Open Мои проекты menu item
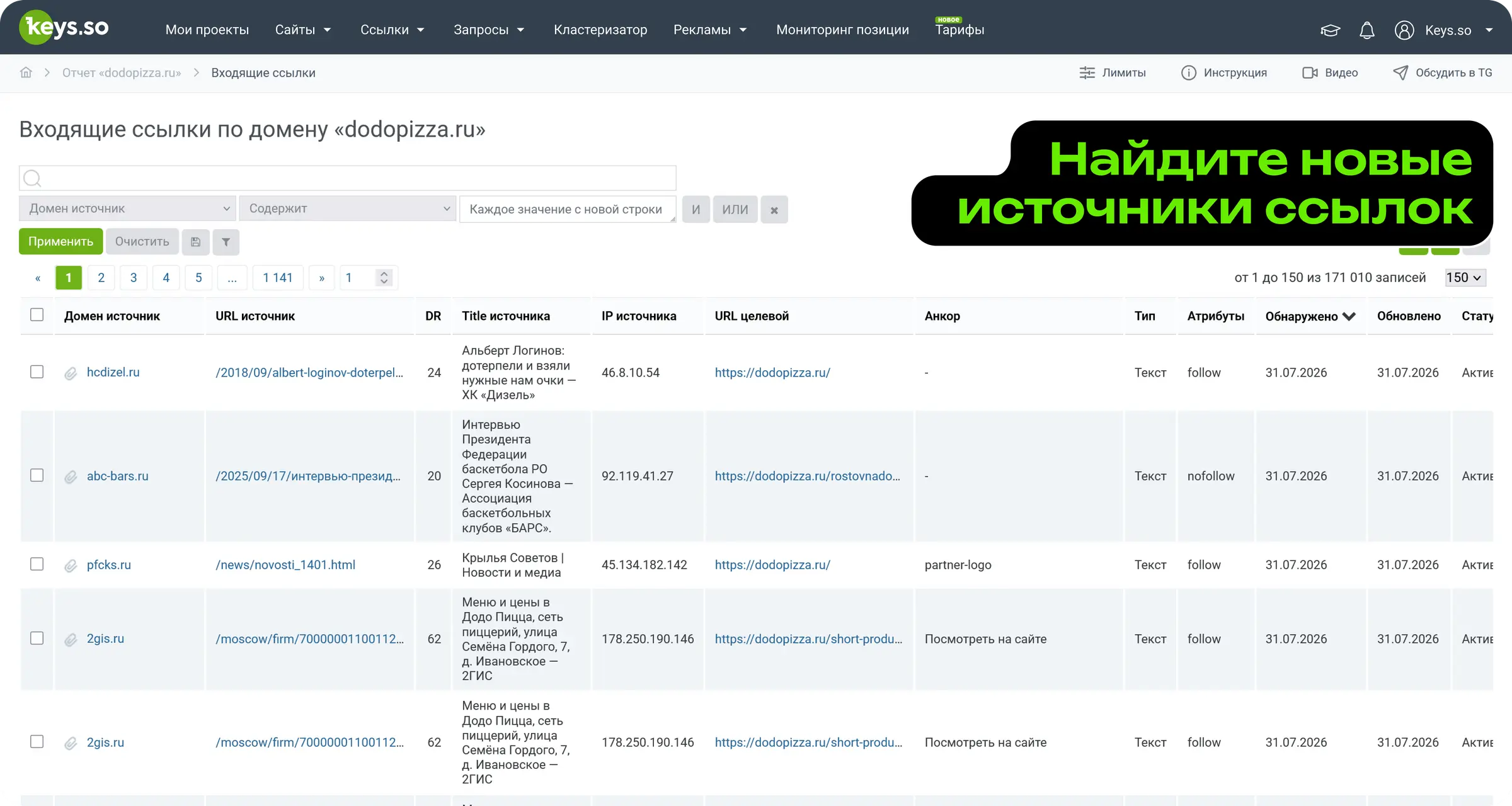Viewport: 1512px width, 806px height. click(x=207, y=30)
